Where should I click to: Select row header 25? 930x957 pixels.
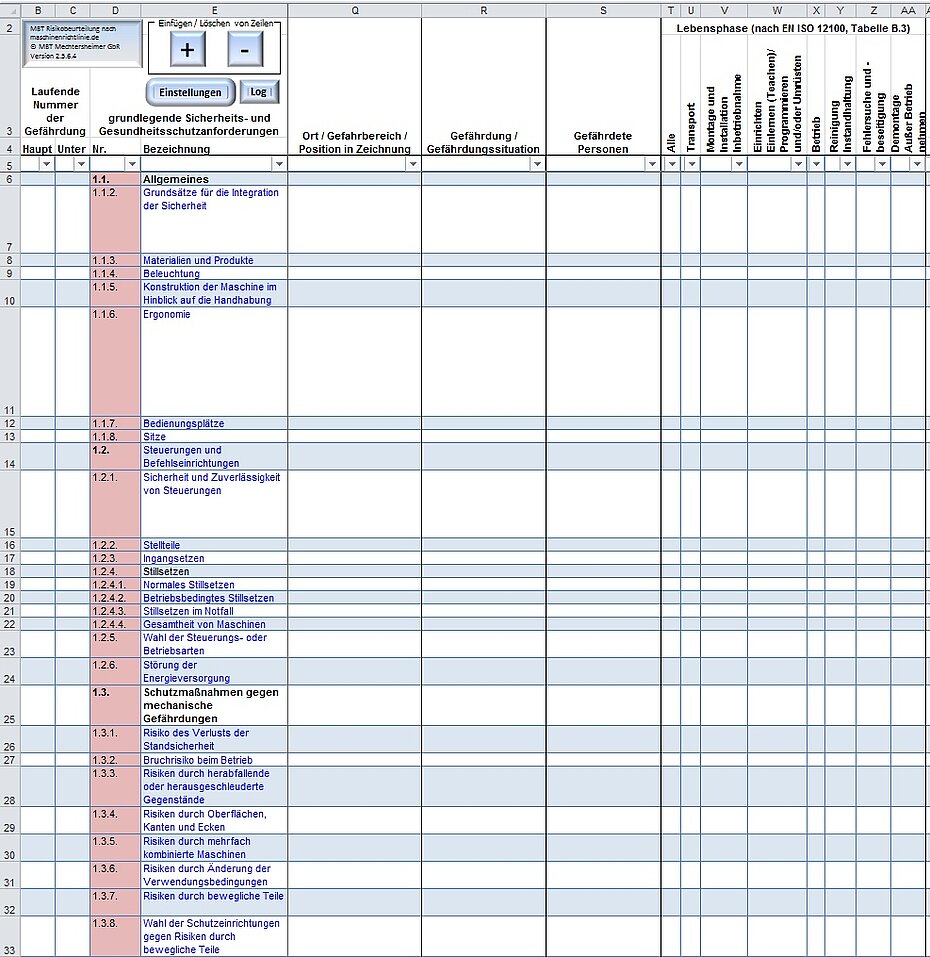10,705
